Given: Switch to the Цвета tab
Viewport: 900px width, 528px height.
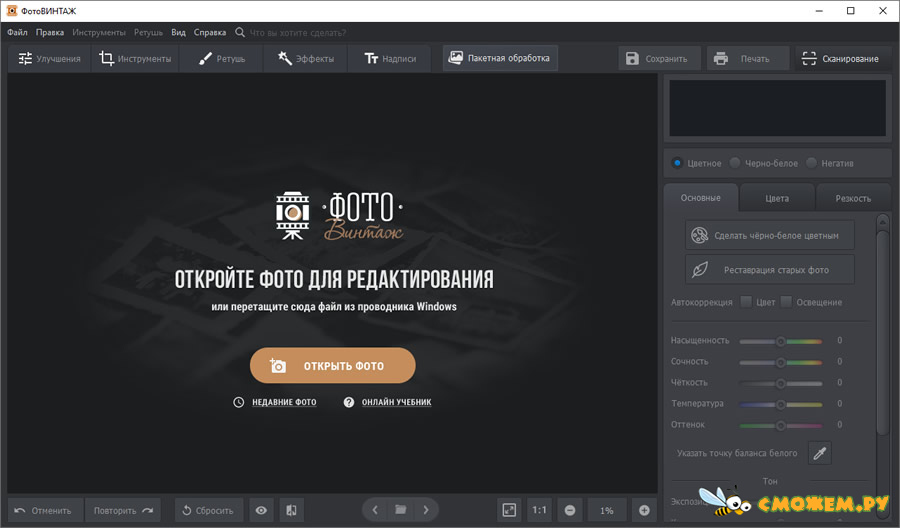Looking at the screenshot, I should click(x=777, y=199).
